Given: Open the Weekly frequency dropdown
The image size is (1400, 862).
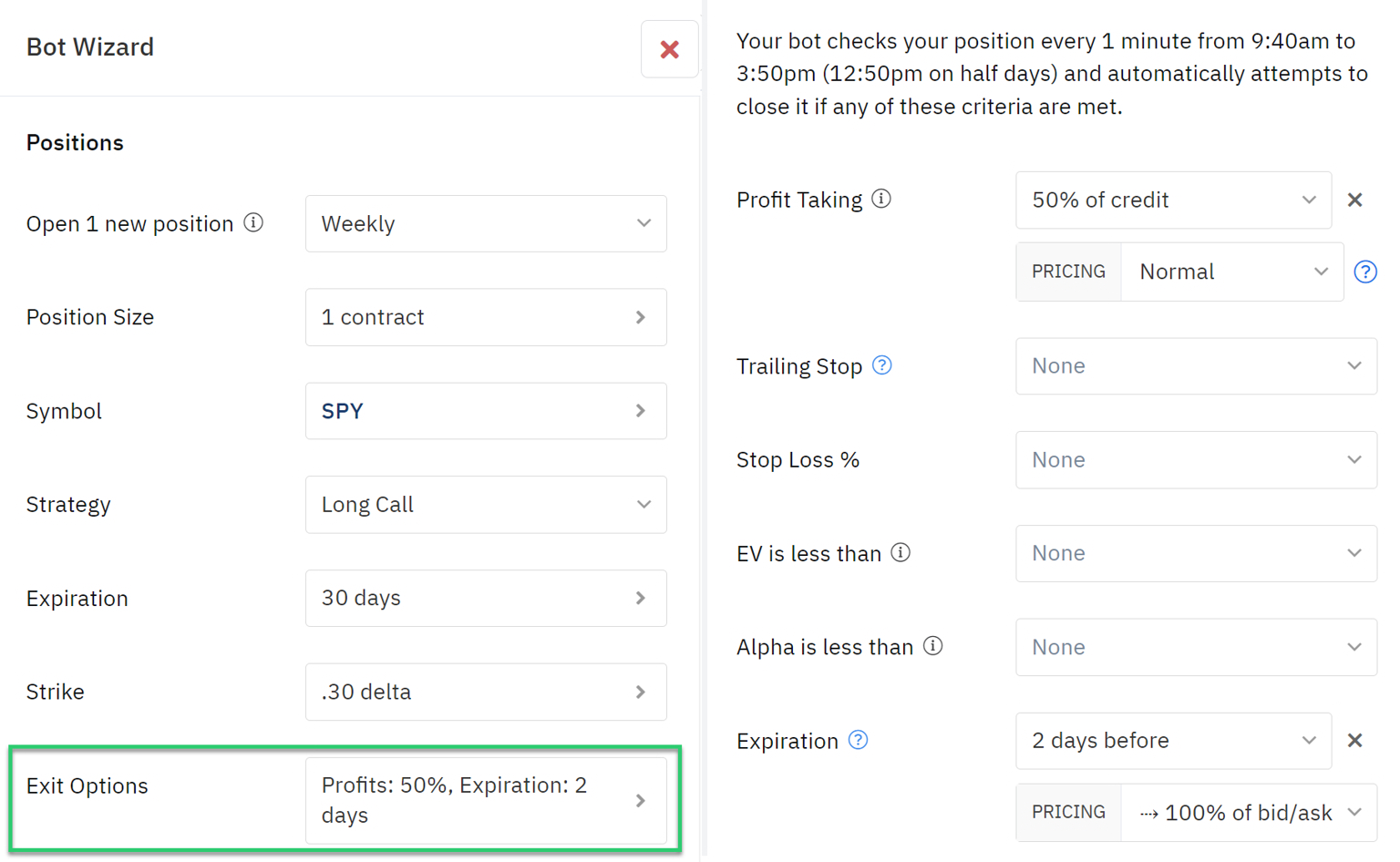Looking at the screenshot, I should tap(486, 223).
